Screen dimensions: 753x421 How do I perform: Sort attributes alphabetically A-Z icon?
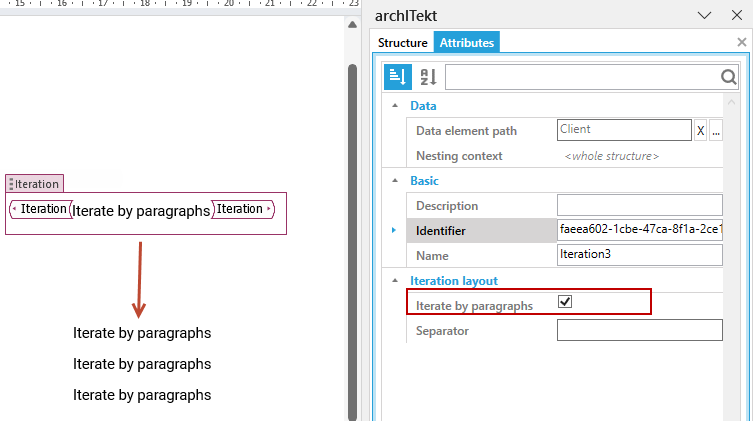click(x=428, y=76)
